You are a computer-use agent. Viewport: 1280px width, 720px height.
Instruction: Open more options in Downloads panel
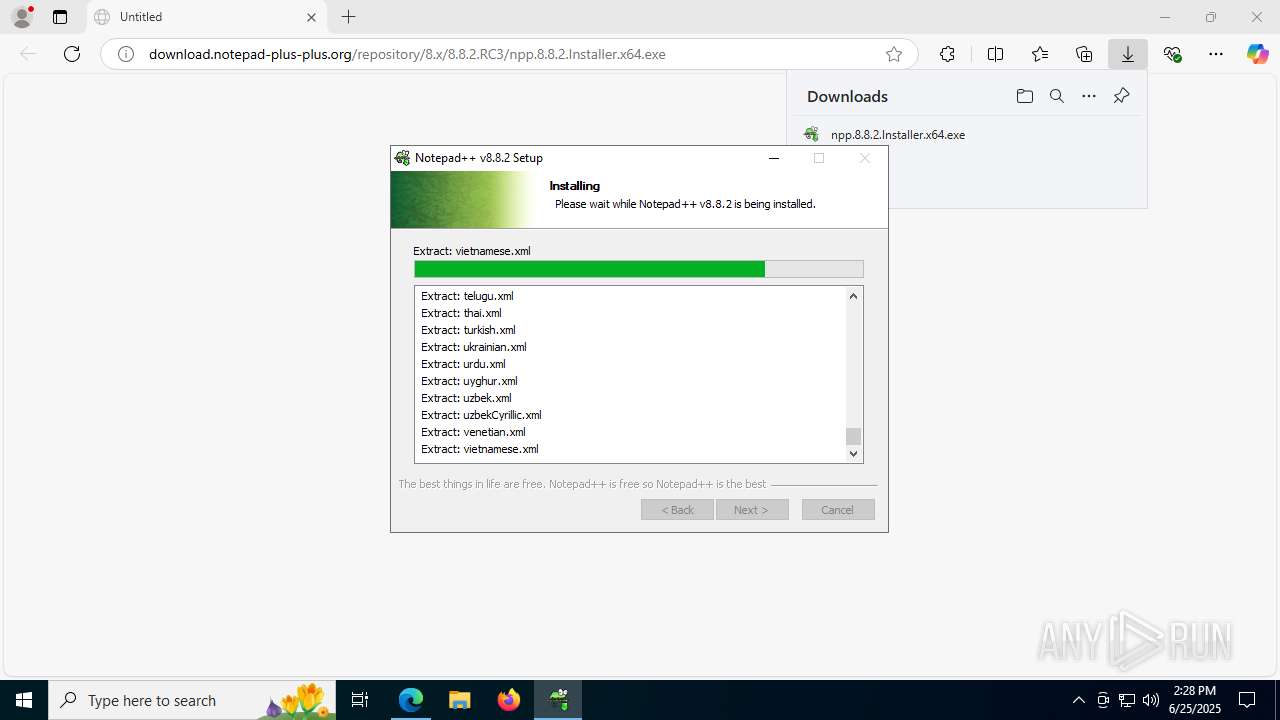pyautogui.click(x=1089, y=96)
